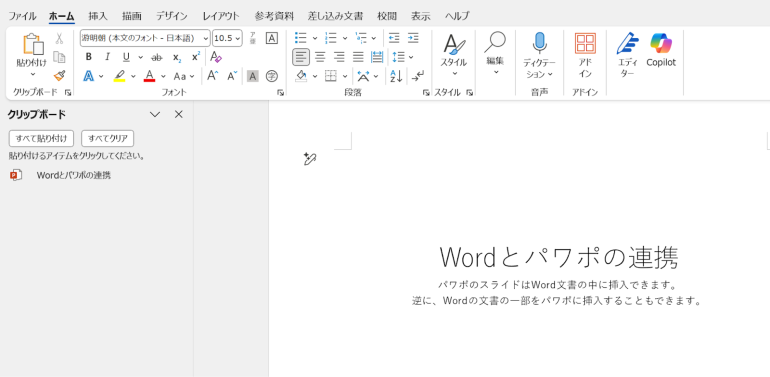Toggle superscript x² formatting
Viewport: 770px width, 377px height.
tap(195, 57)
